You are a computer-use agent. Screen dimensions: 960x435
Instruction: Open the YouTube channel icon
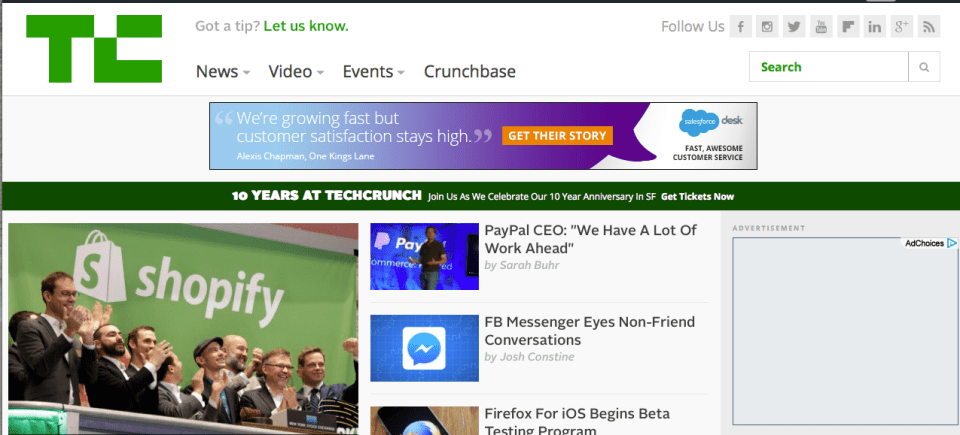pyautogui.click(x=821, y=27)
